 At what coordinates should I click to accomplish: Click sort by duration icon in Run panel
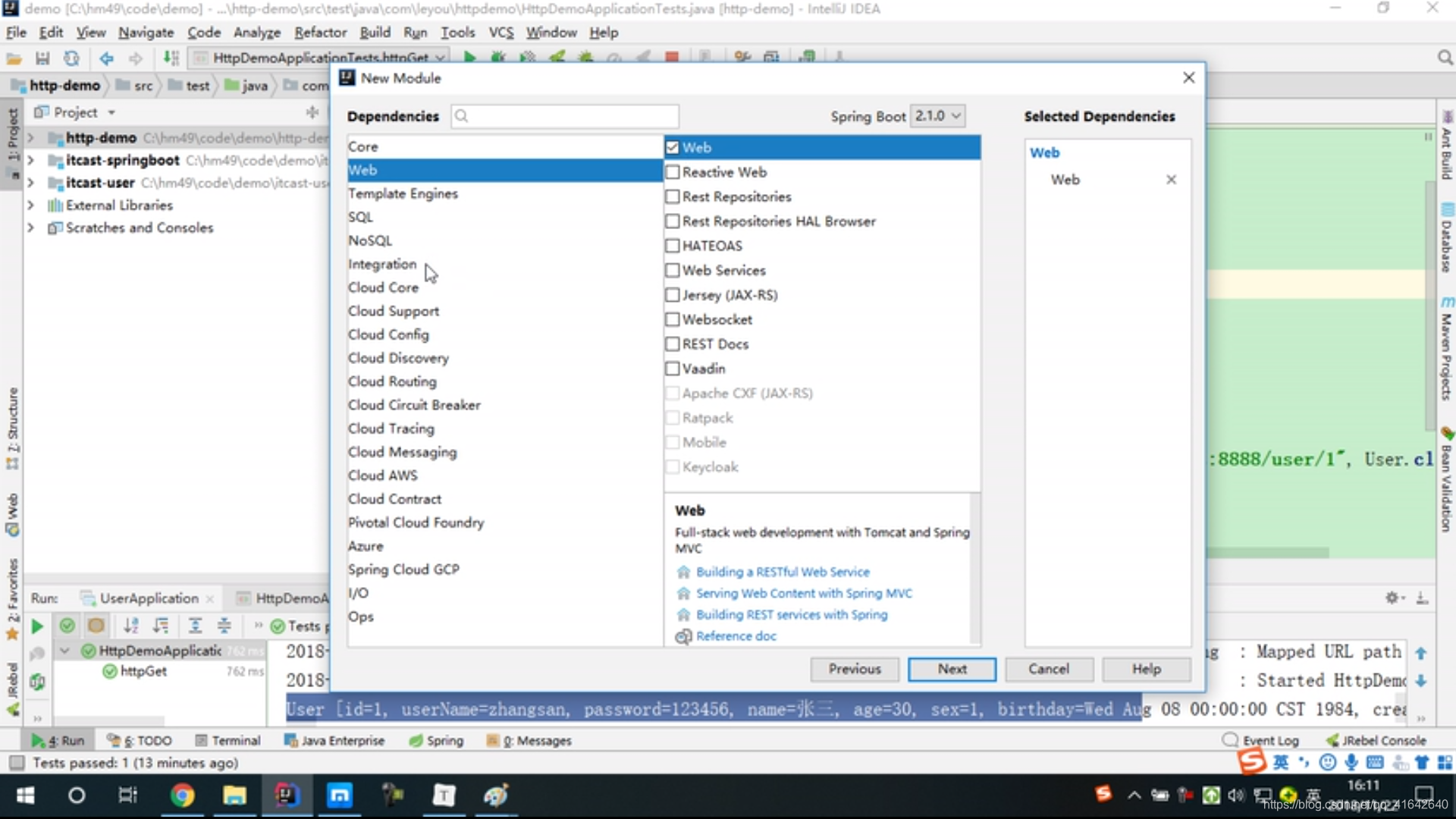click(161, 626)
